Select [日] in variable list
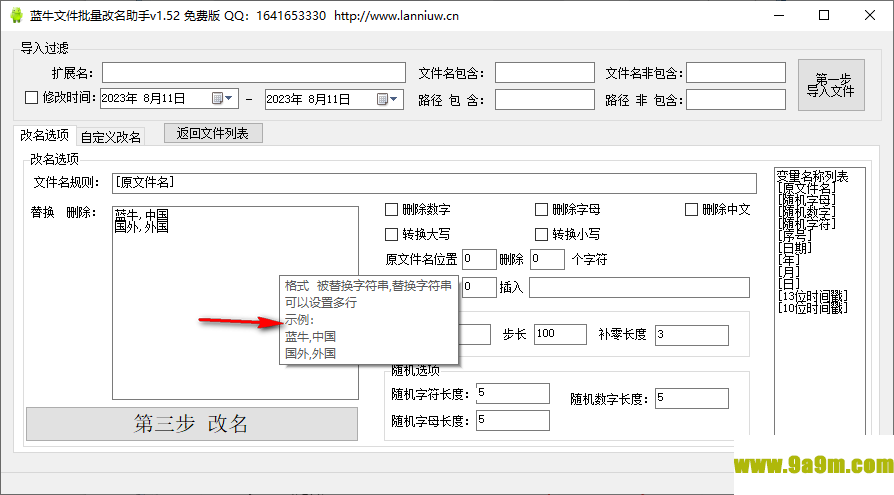 coord(789,284)
